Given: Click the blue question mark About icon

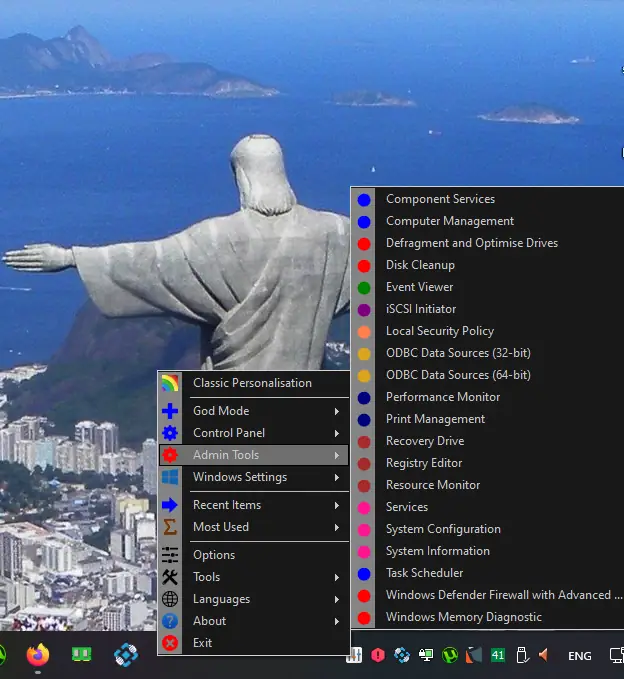Looking at the screenshot, I should click(170, 621).
